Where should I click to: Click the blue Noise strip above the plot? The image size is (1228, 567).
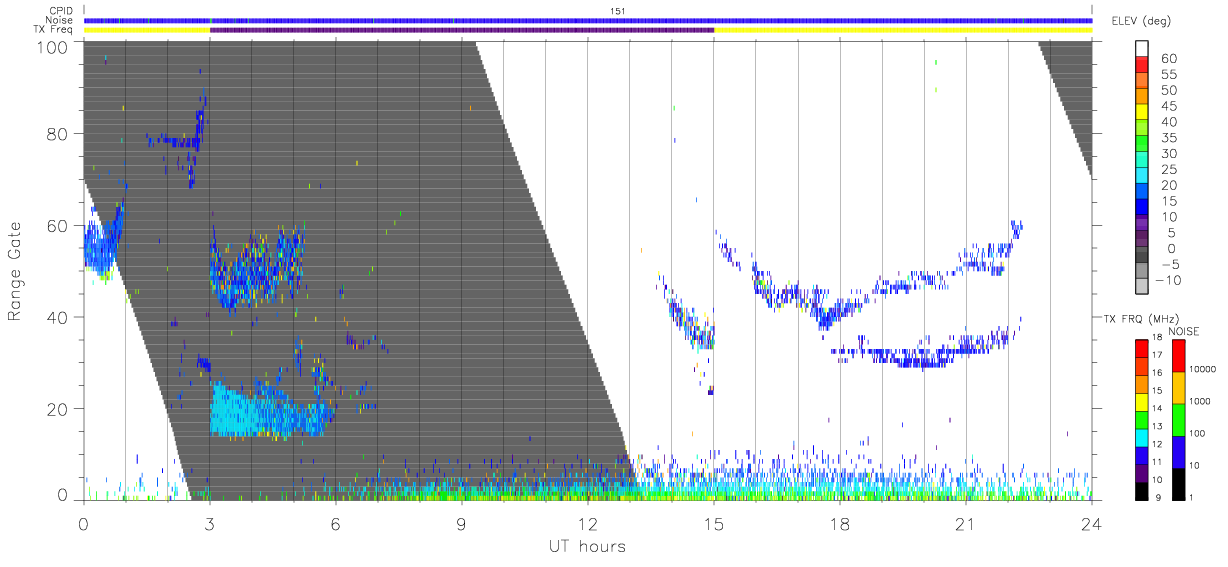pos(587,20)
